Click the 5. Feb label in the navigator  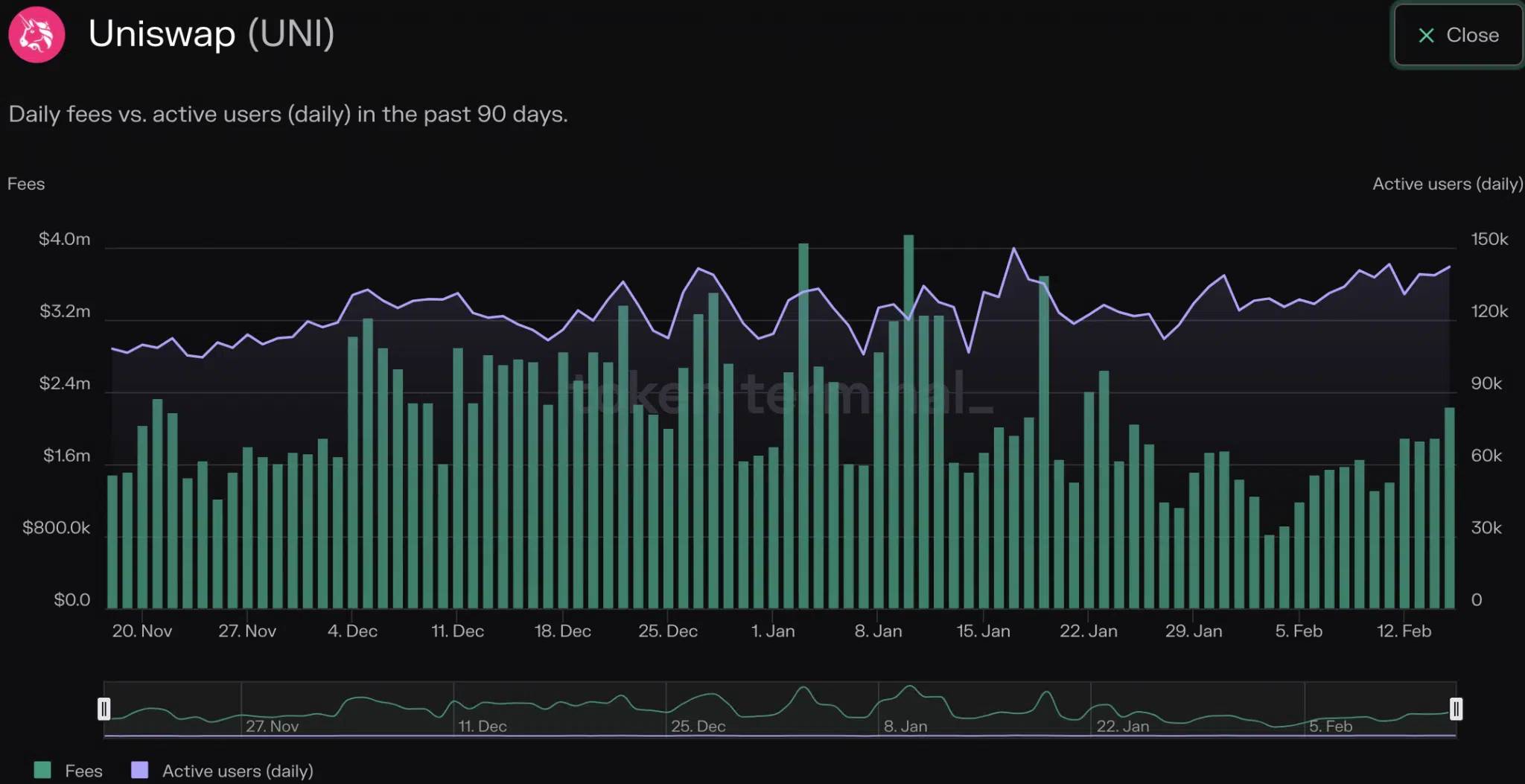click(1331, 726)
